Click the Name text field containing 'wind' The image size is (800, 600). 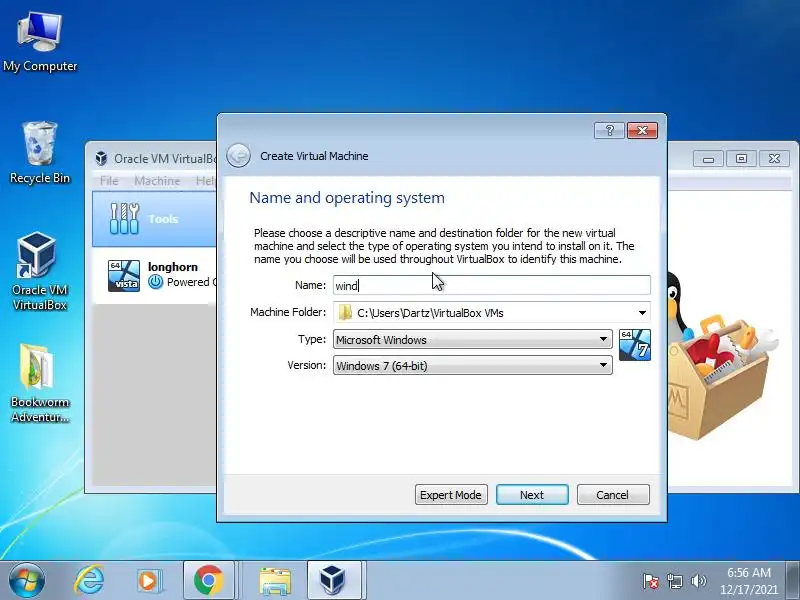pyautogui.click(x=492, y=285)
